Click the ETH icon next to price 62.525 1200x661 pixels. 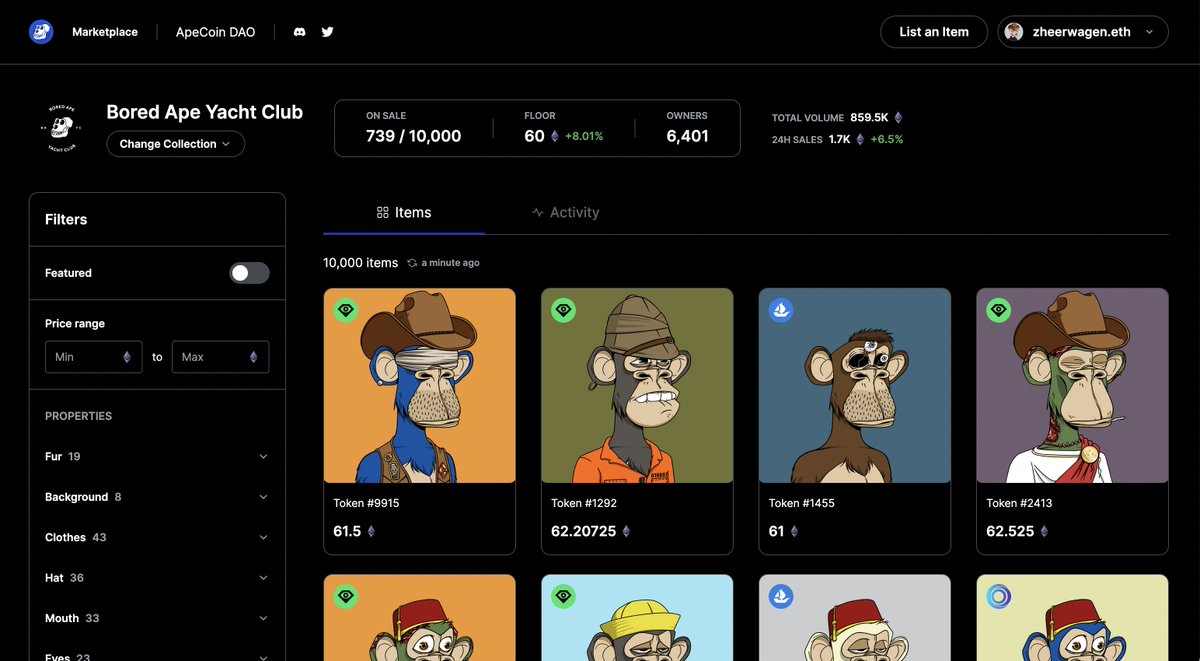pos(1044,531)
